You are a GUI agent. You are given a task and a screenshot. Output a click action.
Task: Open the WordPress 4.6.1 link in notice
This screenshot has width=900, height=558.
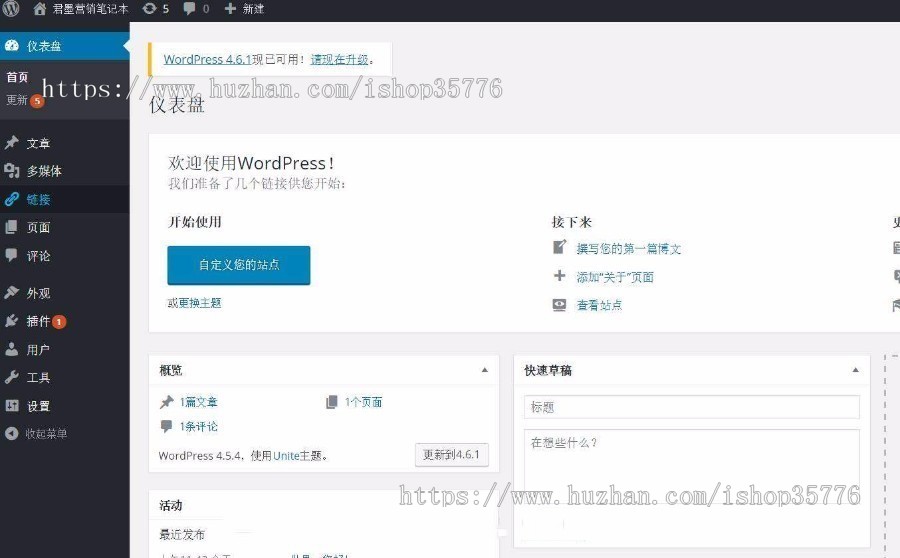[x=207, y=59]
